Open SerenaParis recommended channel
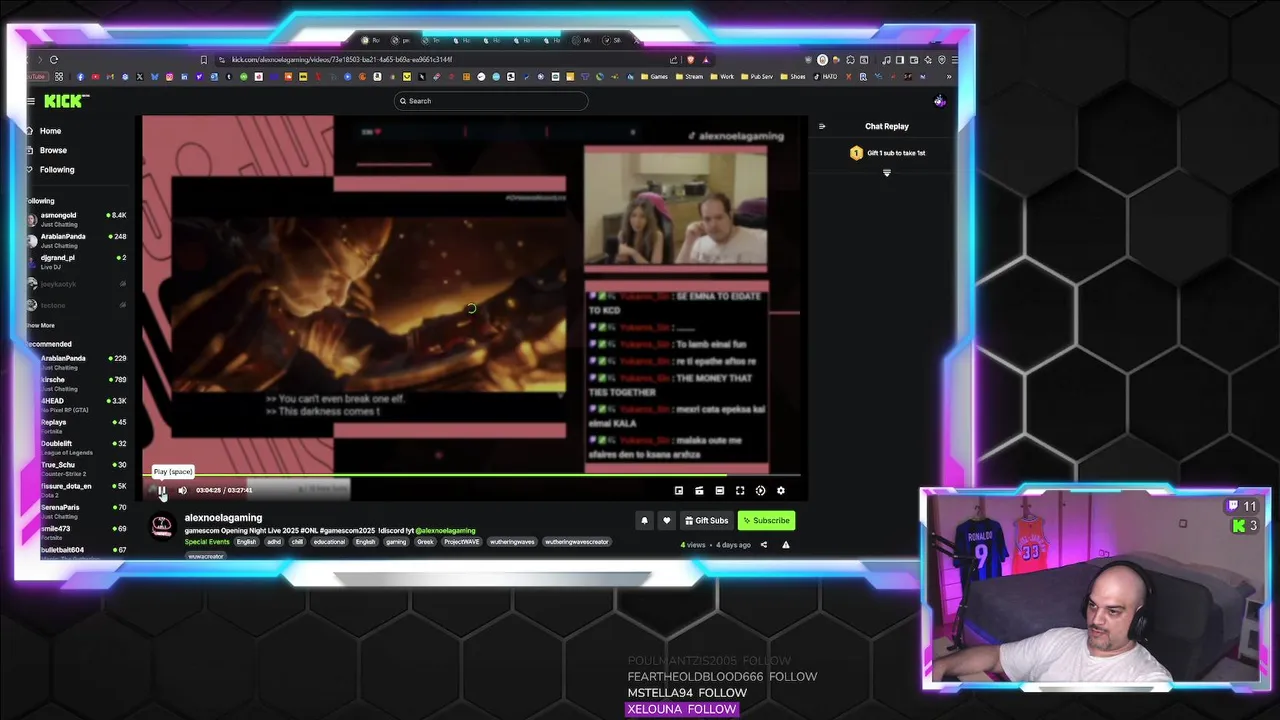 [78, 511]
